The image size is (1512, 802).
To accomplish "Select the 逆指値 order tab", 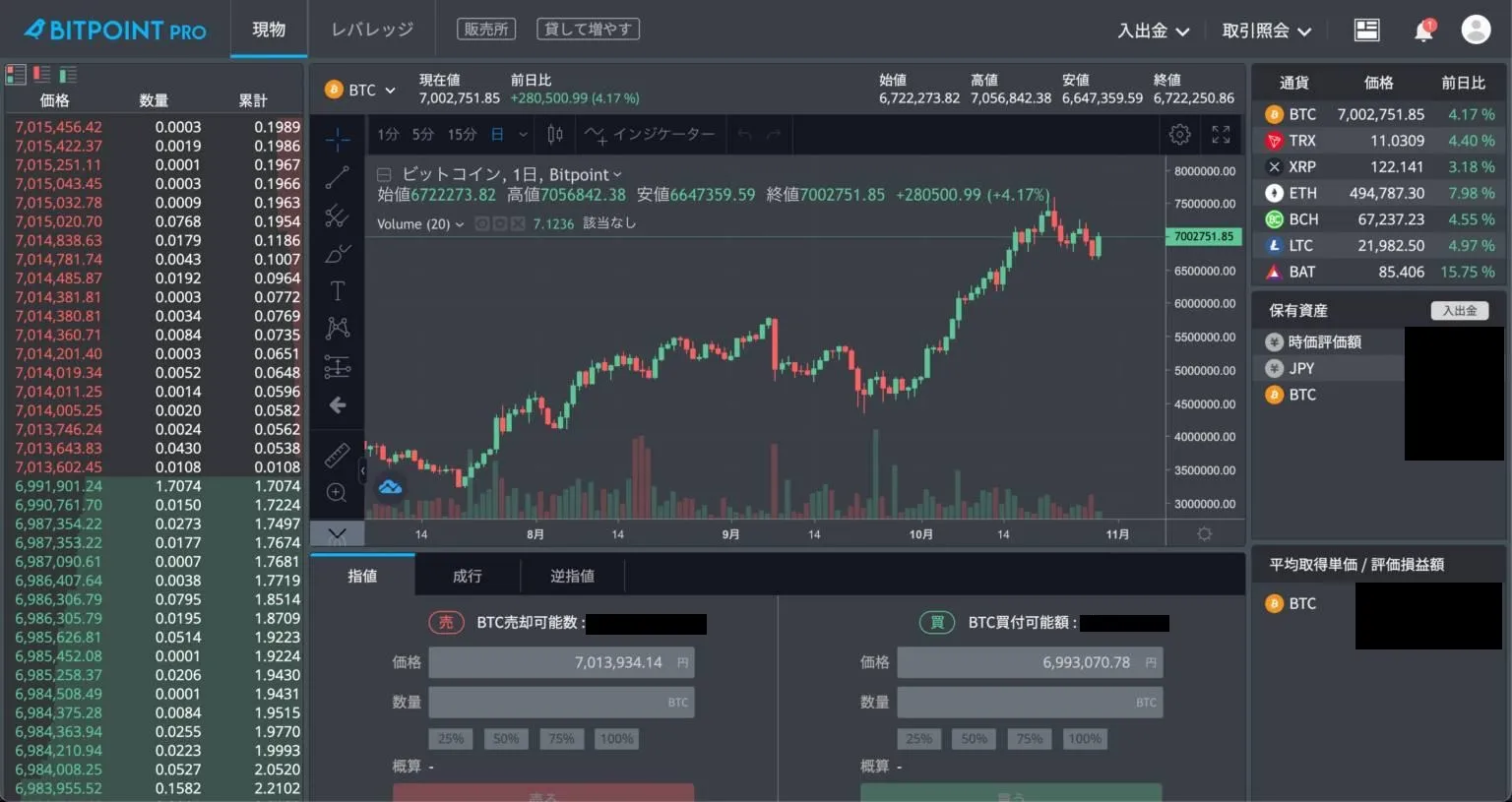I will pos(572,576).
